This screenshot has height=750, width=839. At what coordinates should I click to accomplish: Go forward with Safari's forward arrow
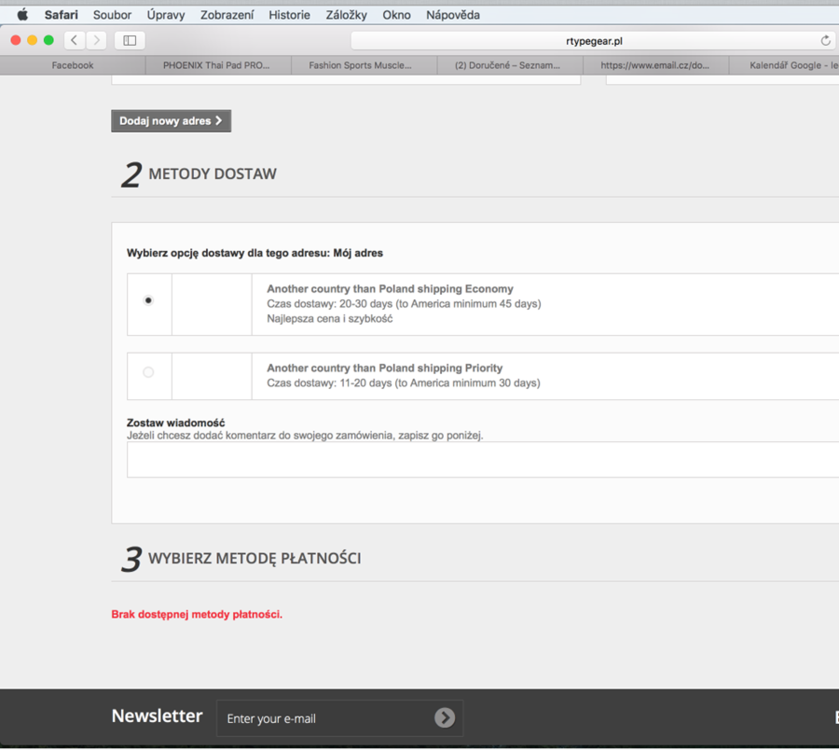click(96, 40)
